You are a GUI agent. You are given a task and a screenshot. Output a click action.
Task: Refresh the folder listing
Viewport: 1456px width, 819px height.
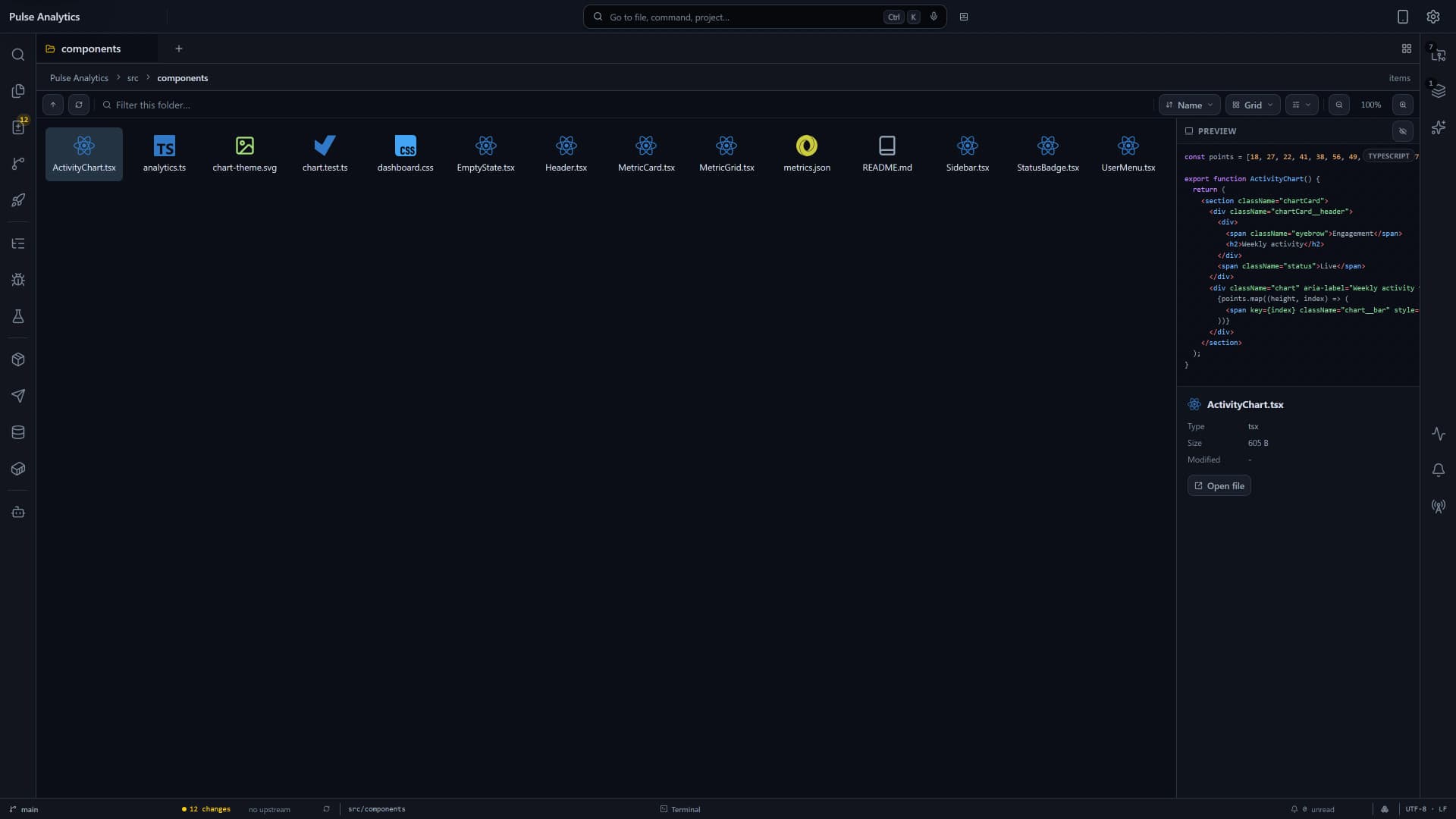click(x=79, y=105)
